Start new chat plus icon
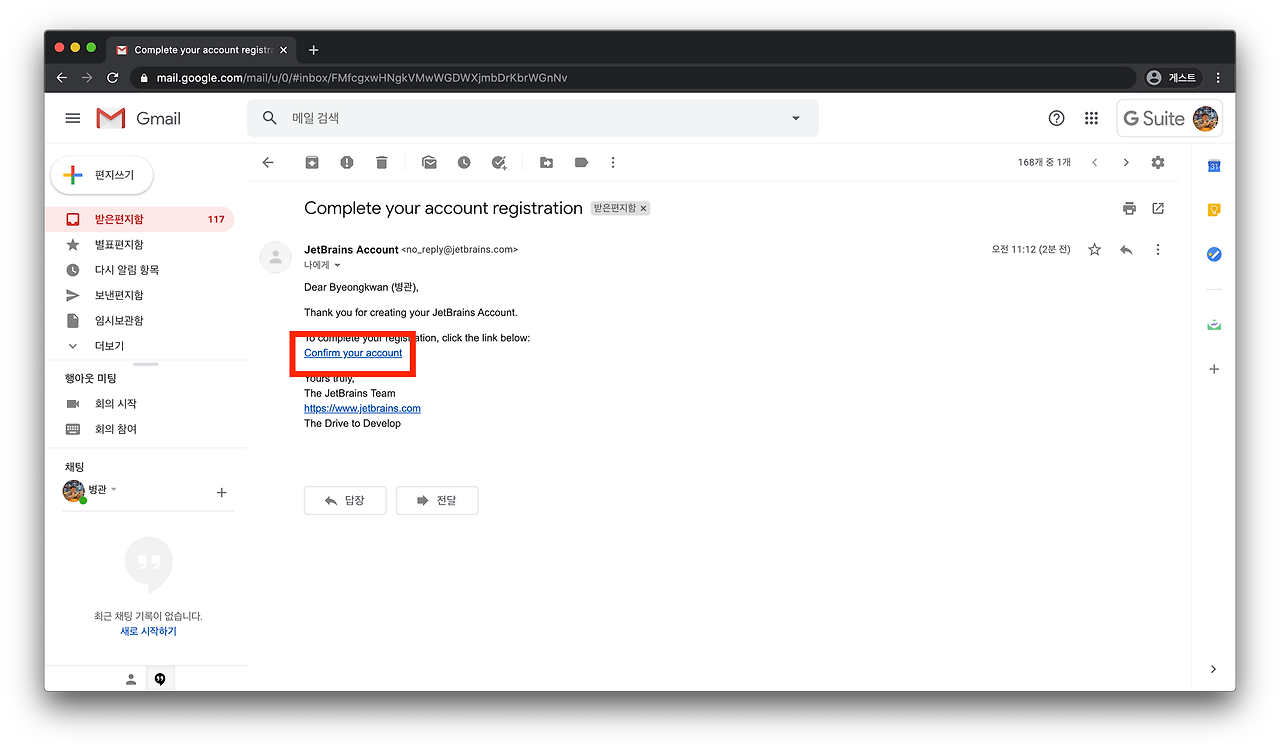Viewport: 1280px width, 750px height. coord(222,492)
